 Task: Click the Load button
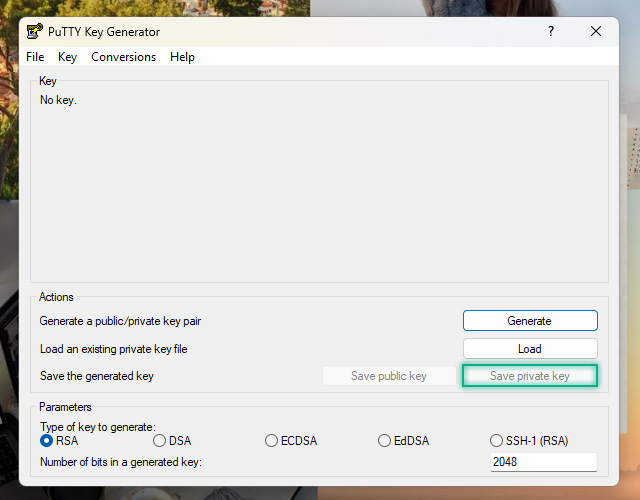(530, 349)
